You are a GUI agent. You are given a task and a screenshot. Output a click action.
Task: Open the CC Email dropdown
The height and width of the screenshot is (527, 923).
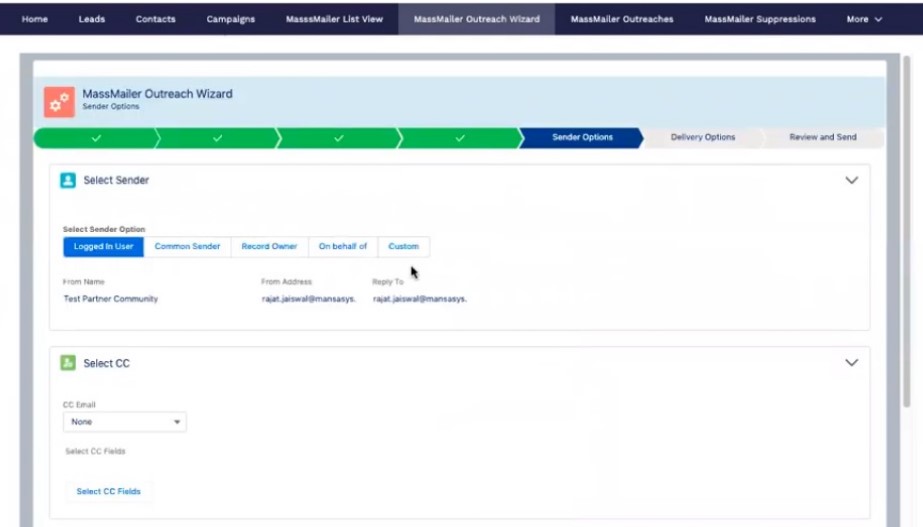click(124, 422)
